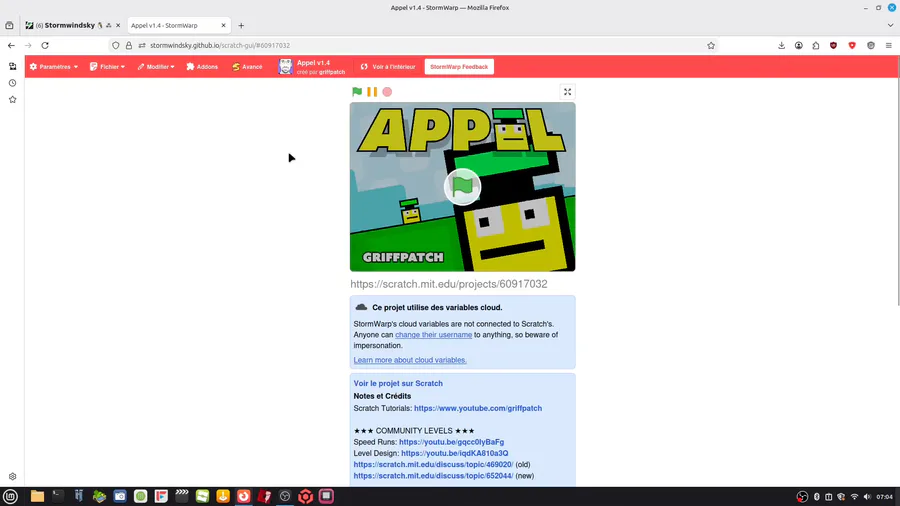Click the green flag above the stage
The height and width of the screenshot is (506, 900).
coord(357,92)
